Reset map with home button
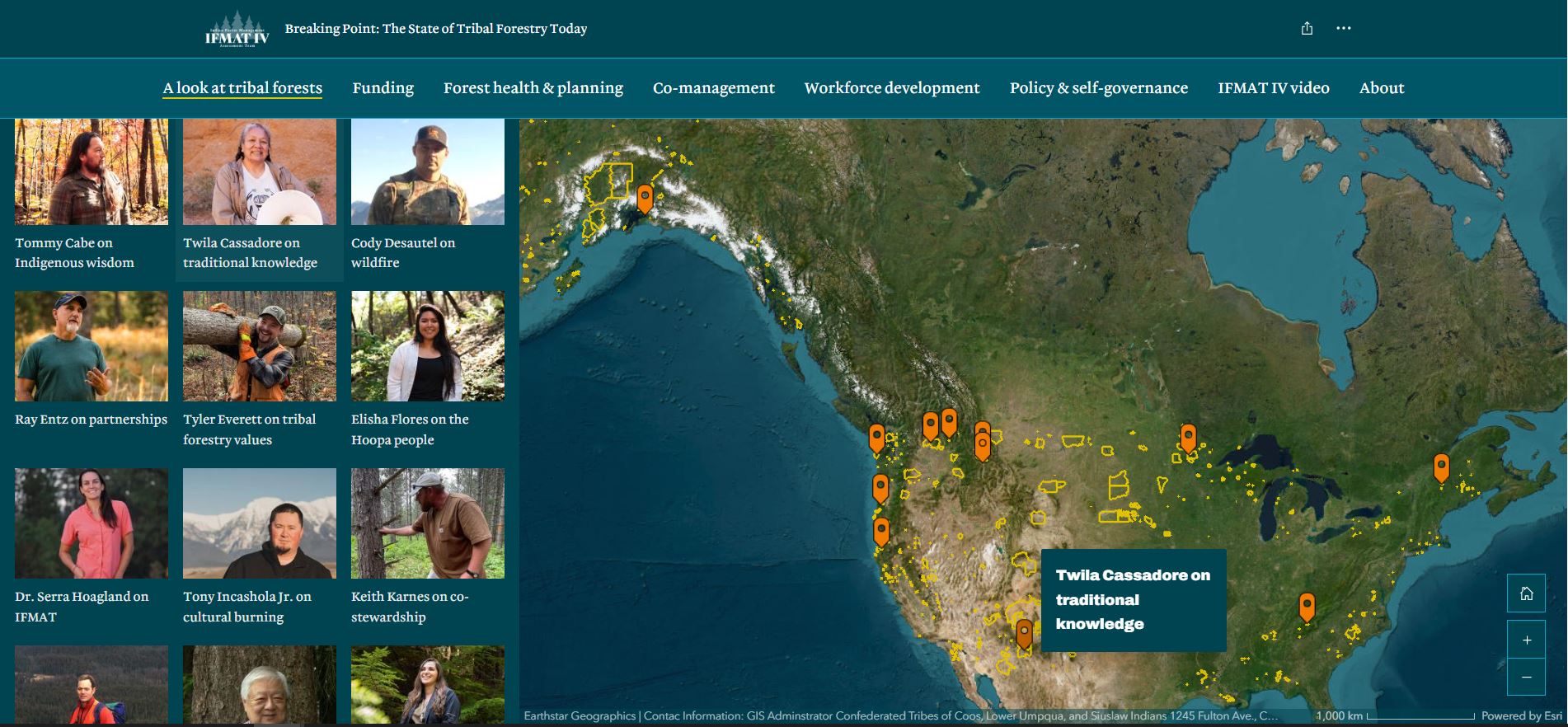This screenshot has height=727, width=1568. [x=1526, y=593]
